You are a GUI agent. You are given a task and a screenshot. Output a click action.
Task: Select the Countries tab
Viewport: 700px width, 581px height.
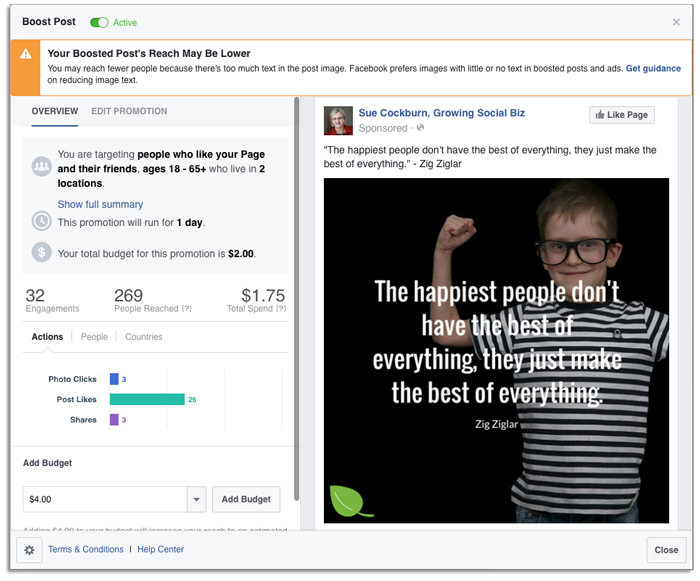click(144, 337)
